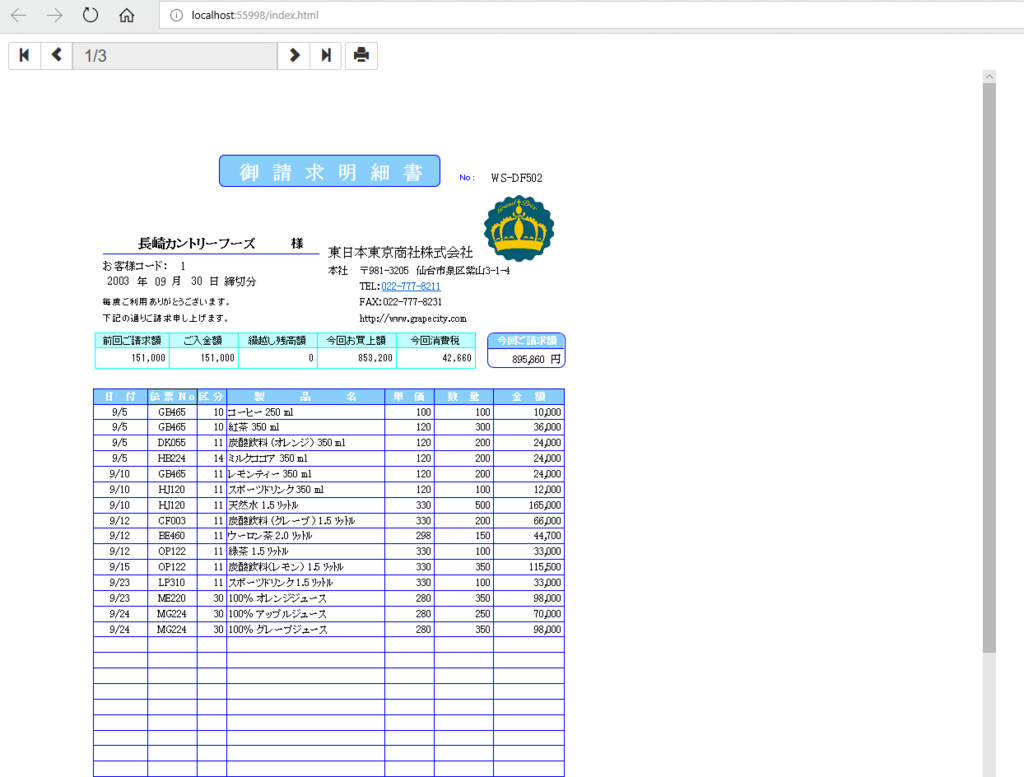Click the 今回ご請求額 label
Image resolution: width=1024 pixels, height=777 pixels.
tap(526, 340)
